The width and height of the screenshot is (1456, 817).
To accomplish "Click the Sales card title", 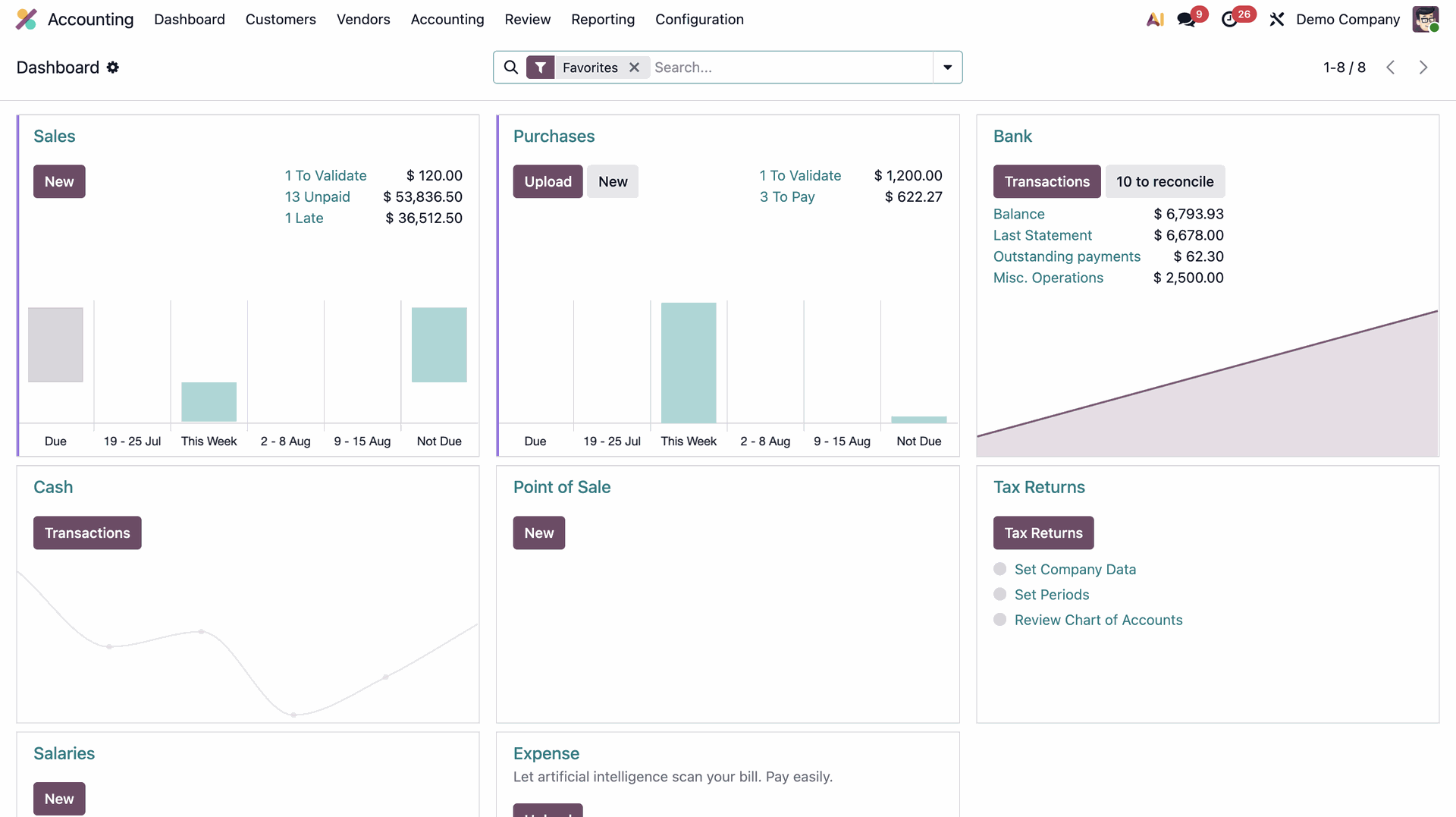I will [x=55, y=137].
